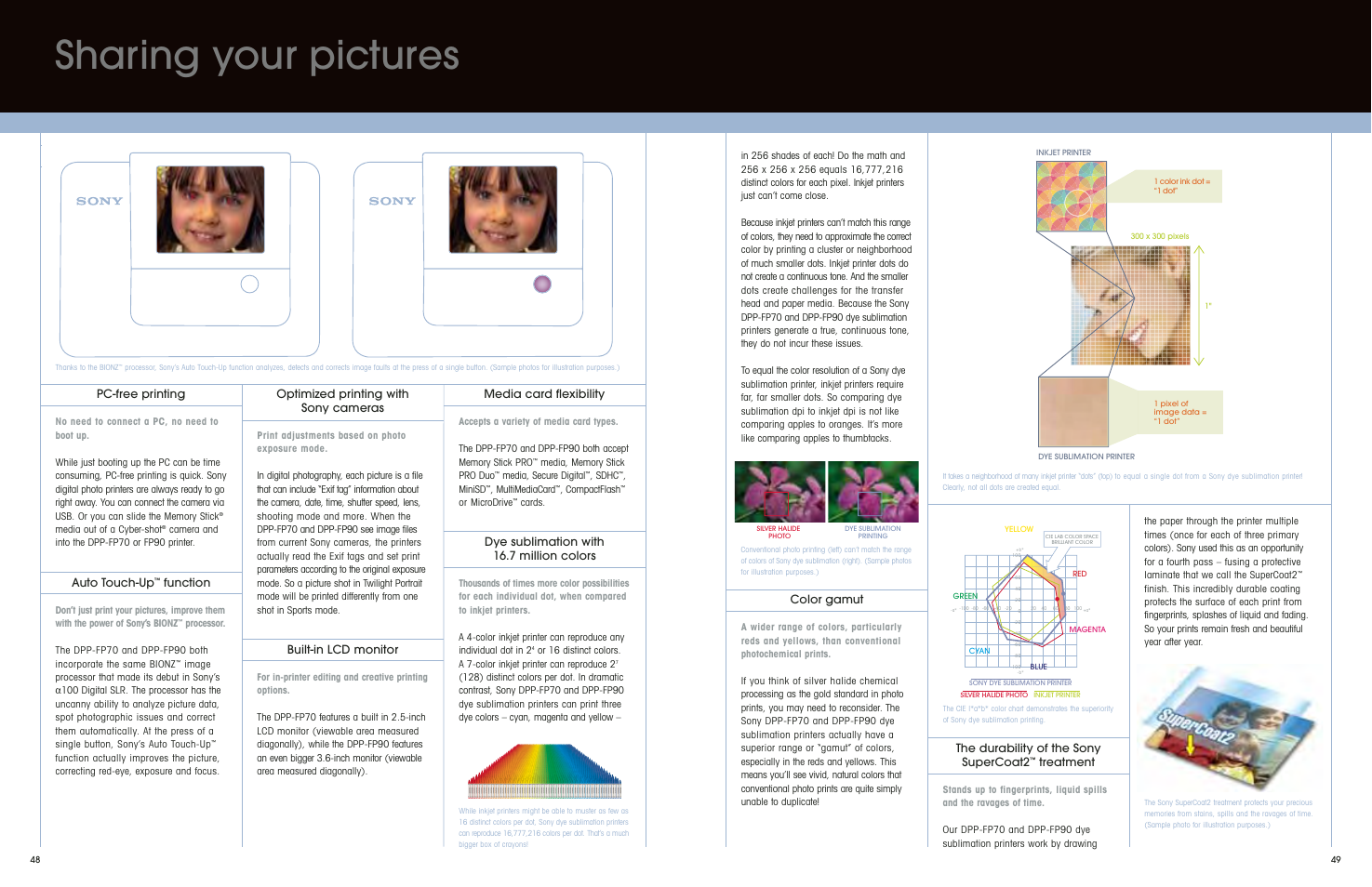Click the MAGENTA label on gamut chart

(x=1086, y=629)
